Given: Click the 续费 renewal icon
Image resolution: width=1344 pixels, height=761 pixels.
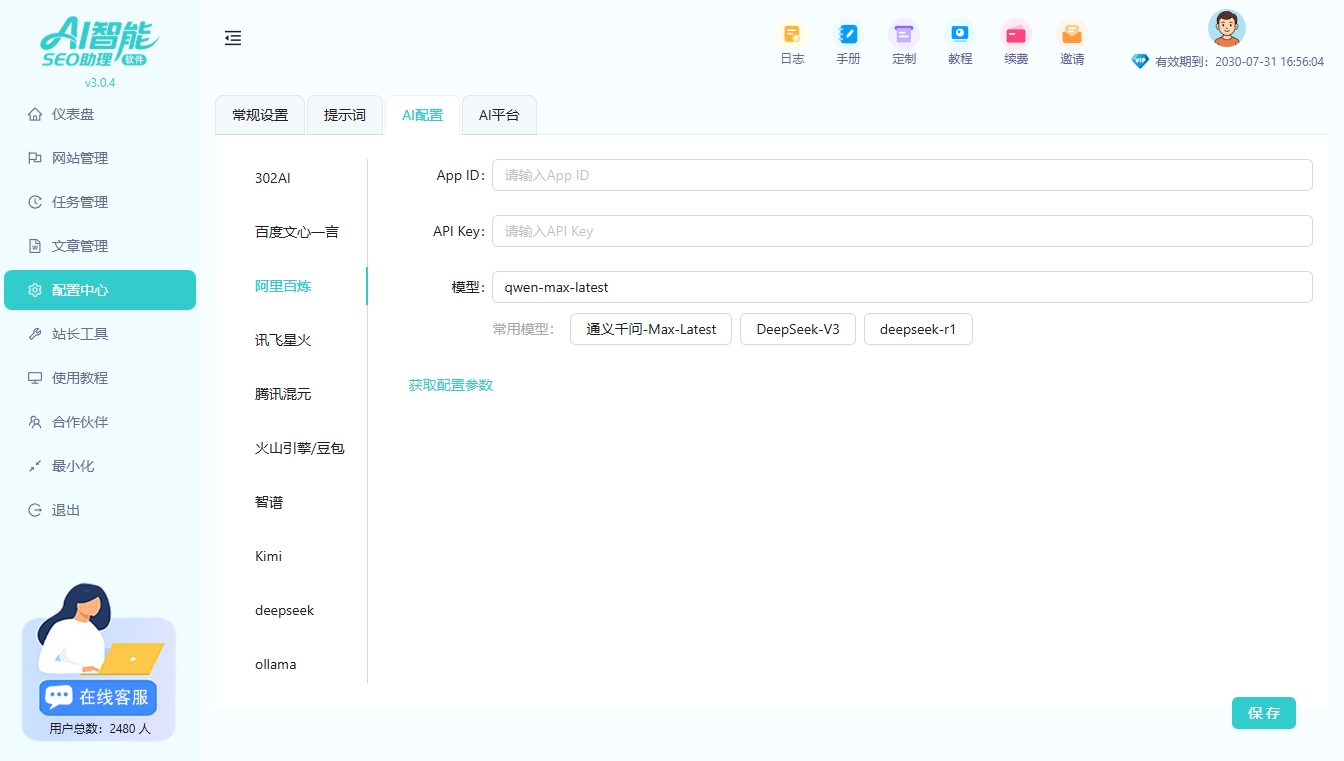Looking at the screenshot, I should [x=1016, y=40].
